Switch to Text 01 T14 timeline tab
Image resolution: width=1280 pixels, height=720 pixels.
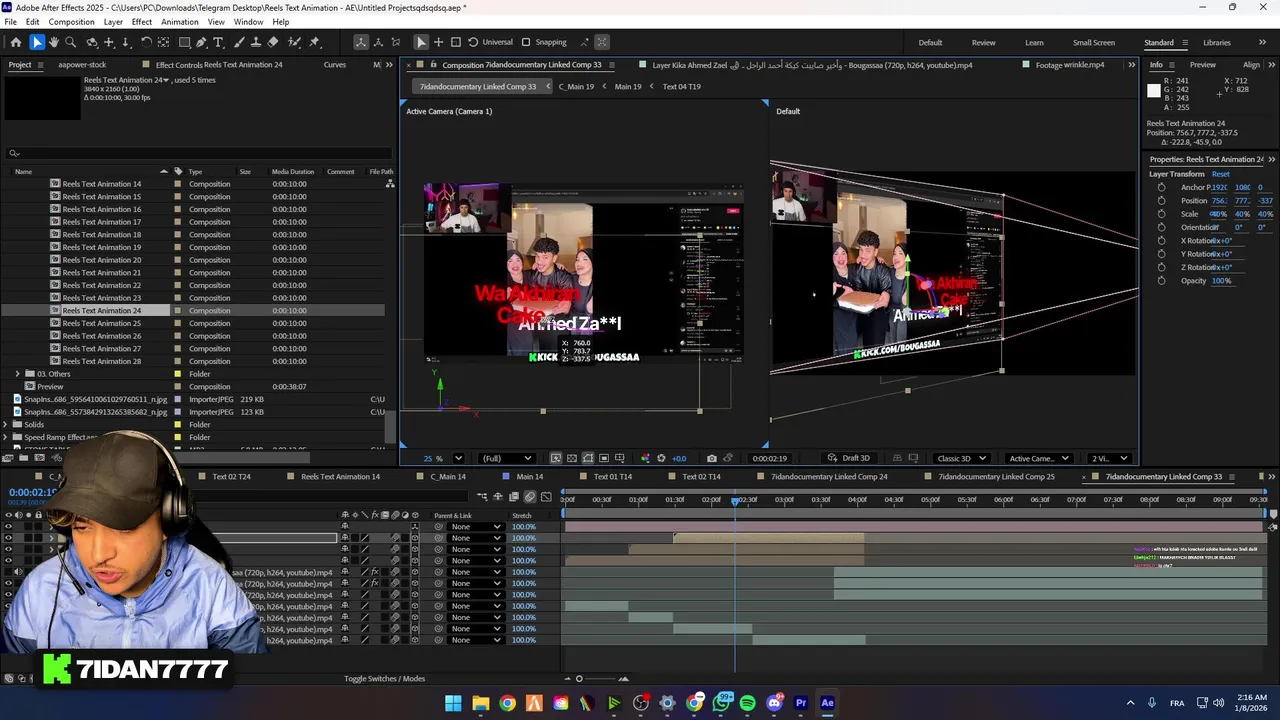[613, 476]
